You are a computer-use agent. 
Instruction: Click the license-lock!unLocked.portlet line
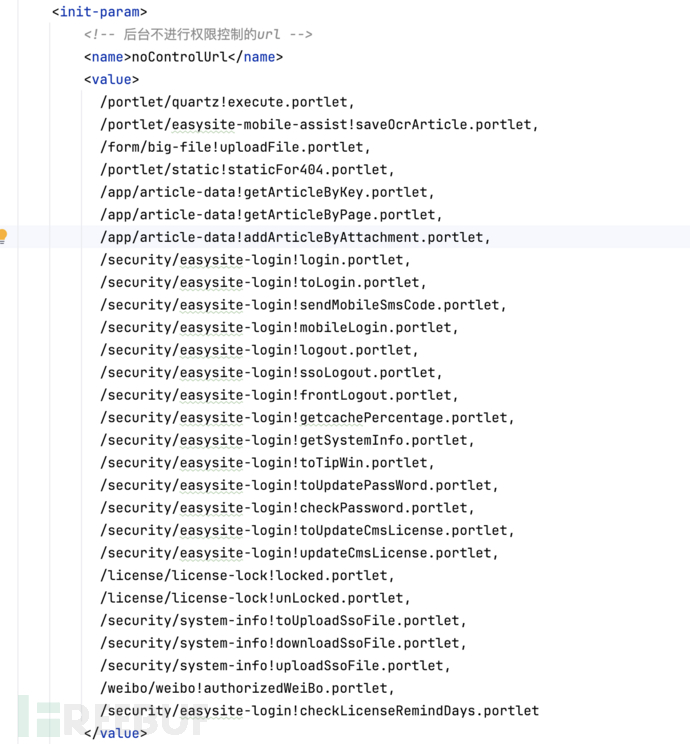click(x=255, y=598)
